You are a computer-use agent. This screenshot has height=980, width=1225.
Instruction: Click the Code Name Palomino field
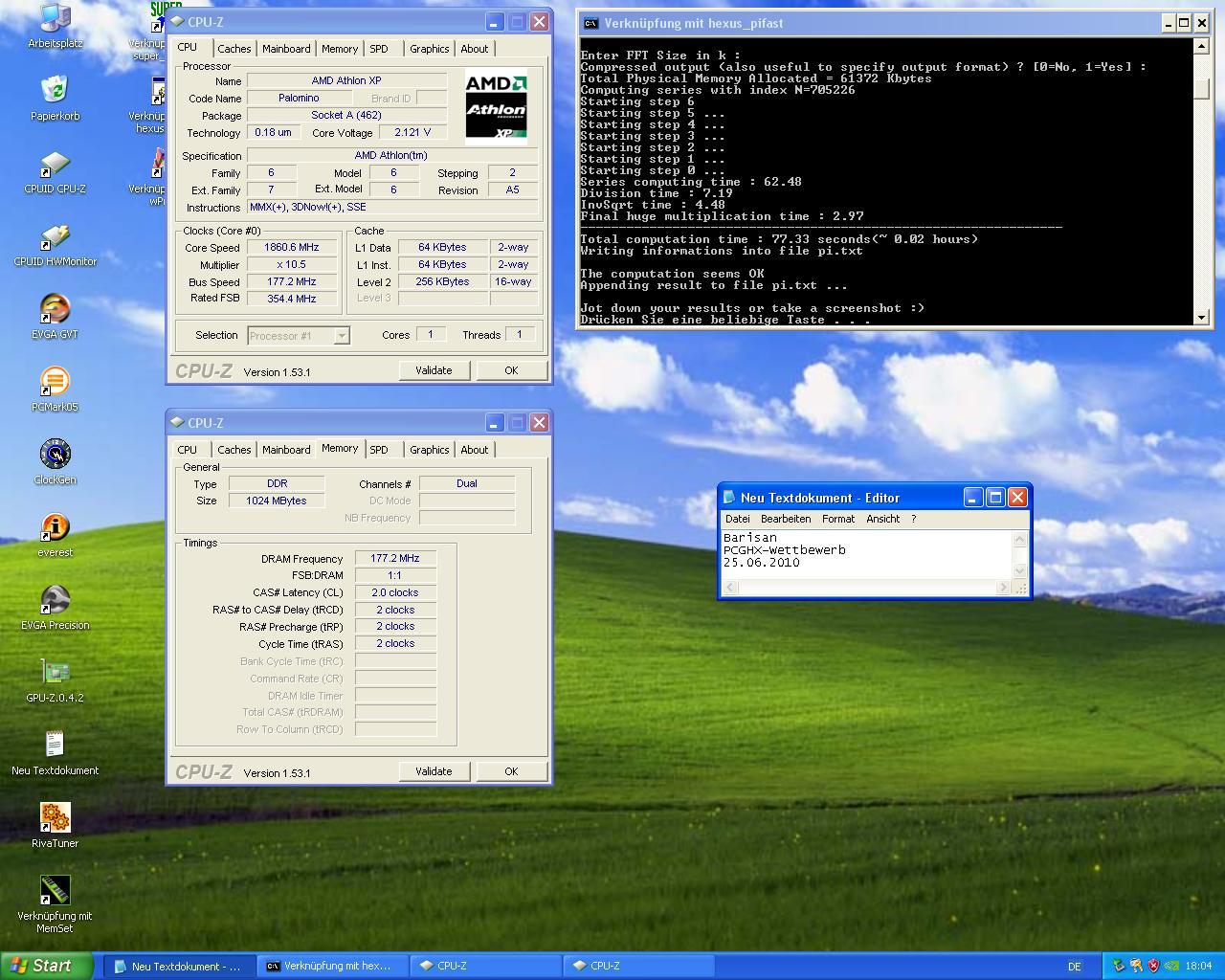[x=299, y=98]
